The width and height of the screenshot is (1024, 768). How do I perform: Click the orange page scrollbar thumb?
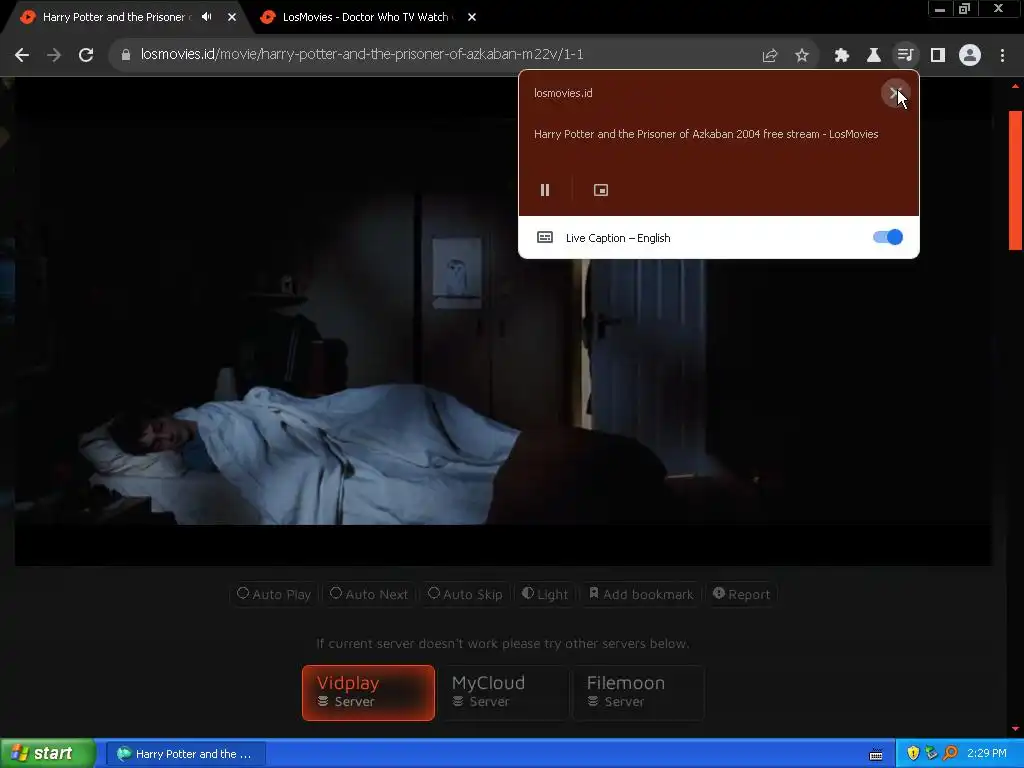(x=1015, y=180)
